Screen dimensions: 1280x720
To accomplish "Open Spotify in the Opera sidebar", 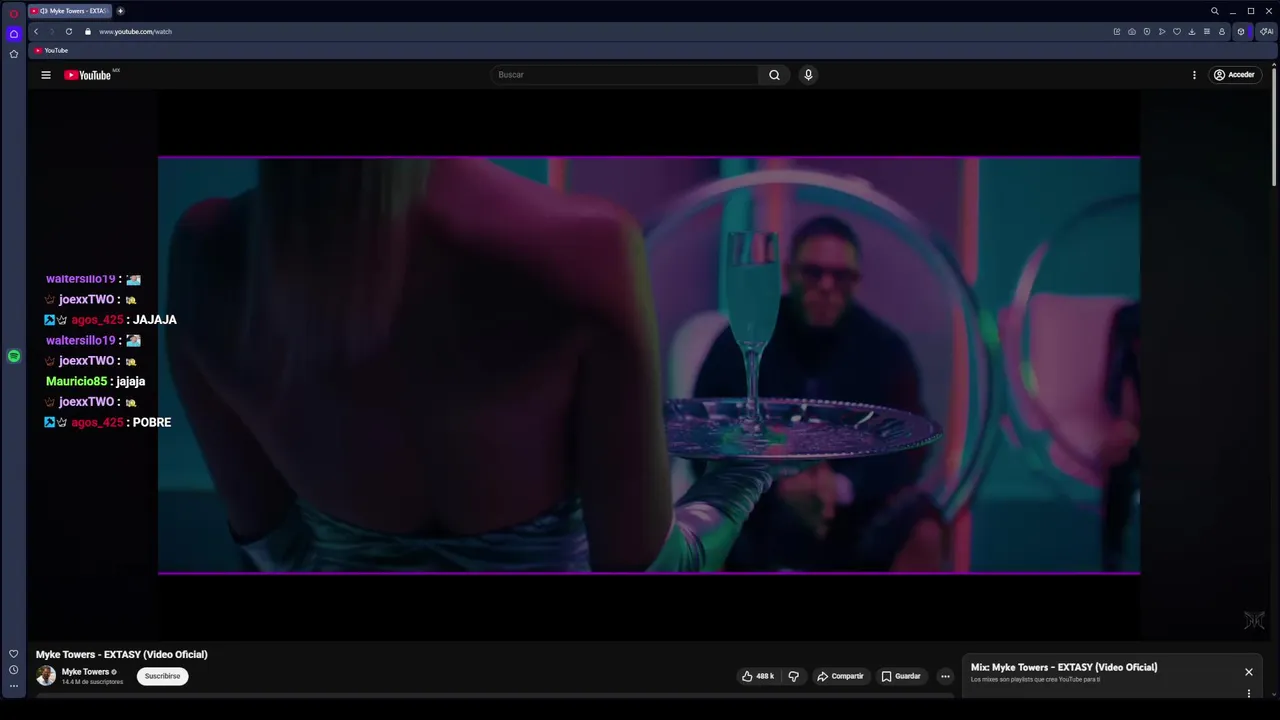I will [14, 356].
